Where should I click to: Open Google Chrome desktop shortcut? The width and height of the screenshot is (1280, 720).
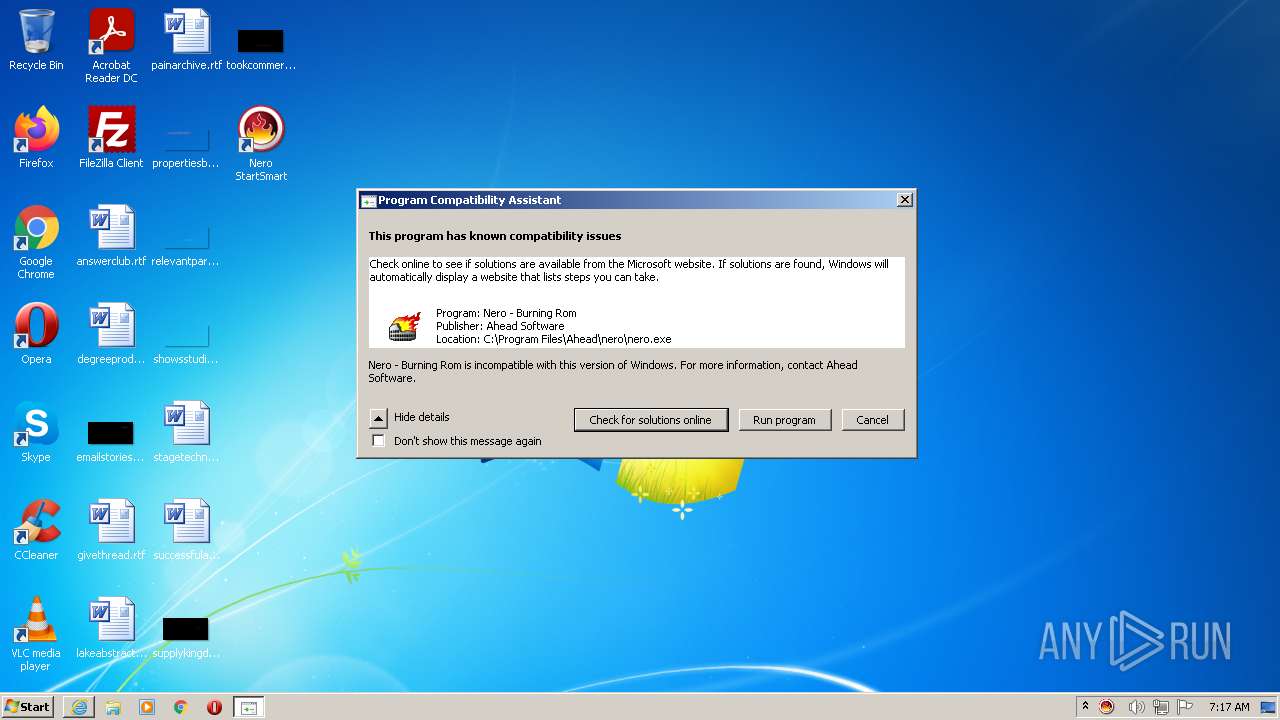point(36,242)
